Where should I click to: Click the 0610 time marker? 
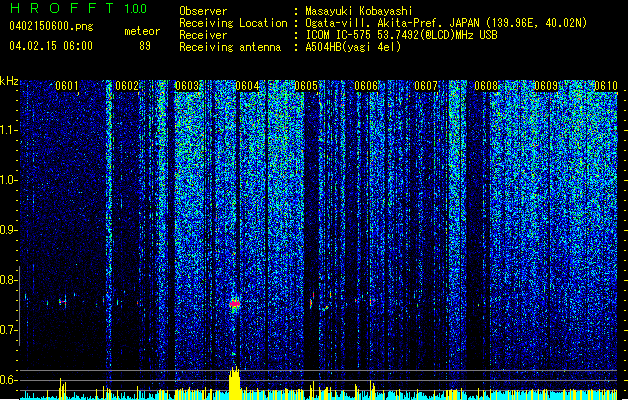(606, 86)
